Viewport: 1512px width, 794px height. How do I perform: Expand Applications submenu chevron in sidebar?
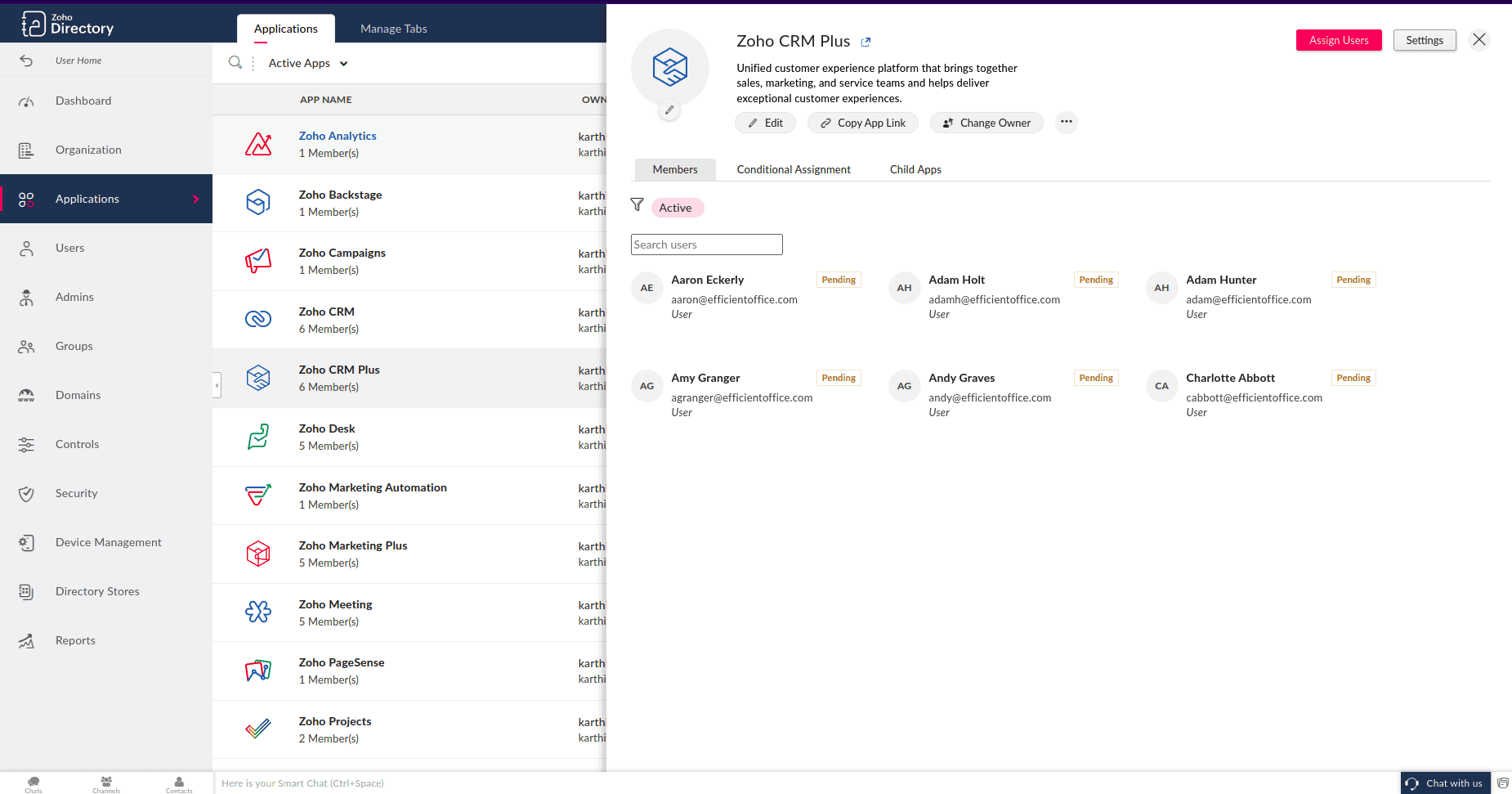[196, 199]
